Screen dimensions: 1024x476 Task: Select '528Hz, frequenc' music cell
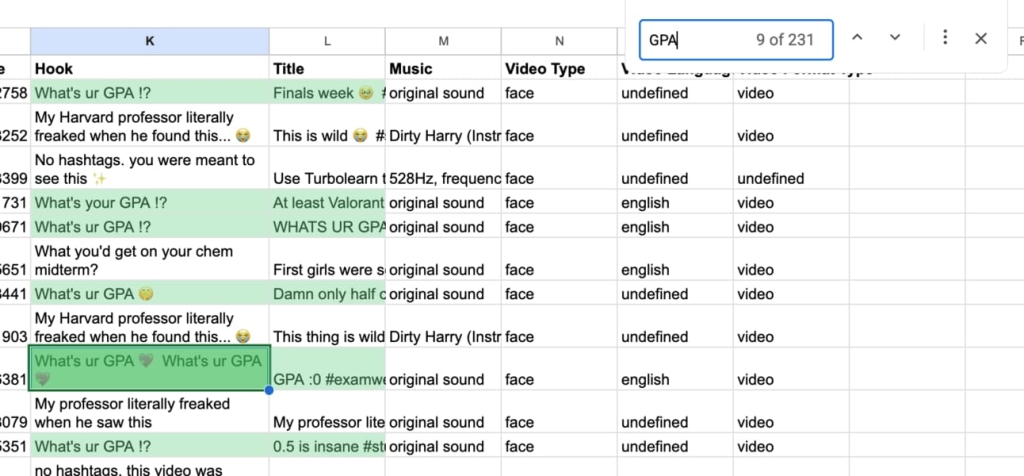(x=443, y=179)
